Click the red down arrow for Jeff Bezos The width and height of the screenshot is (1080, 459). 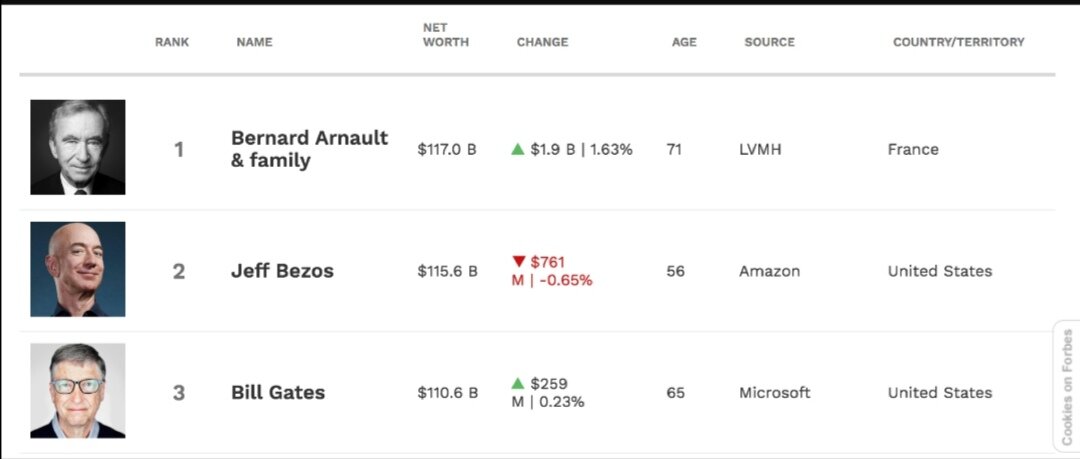(x=519, y=261)
